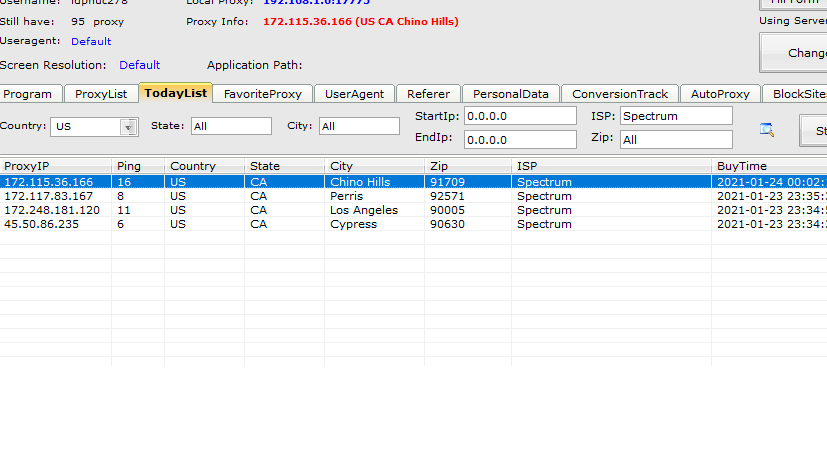
Task: Switch to the Program tab
Action: 31,94
